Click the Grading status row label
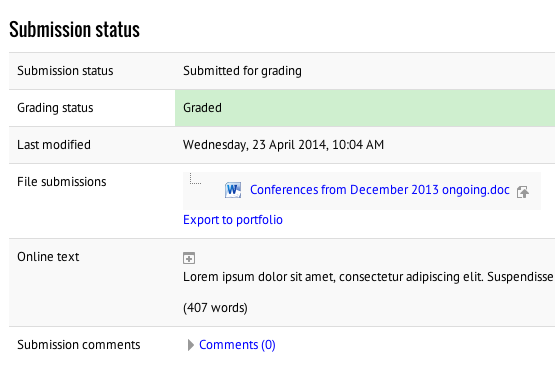Image resolution: width=555 pixels, height=377 pixels. (55, 108)
